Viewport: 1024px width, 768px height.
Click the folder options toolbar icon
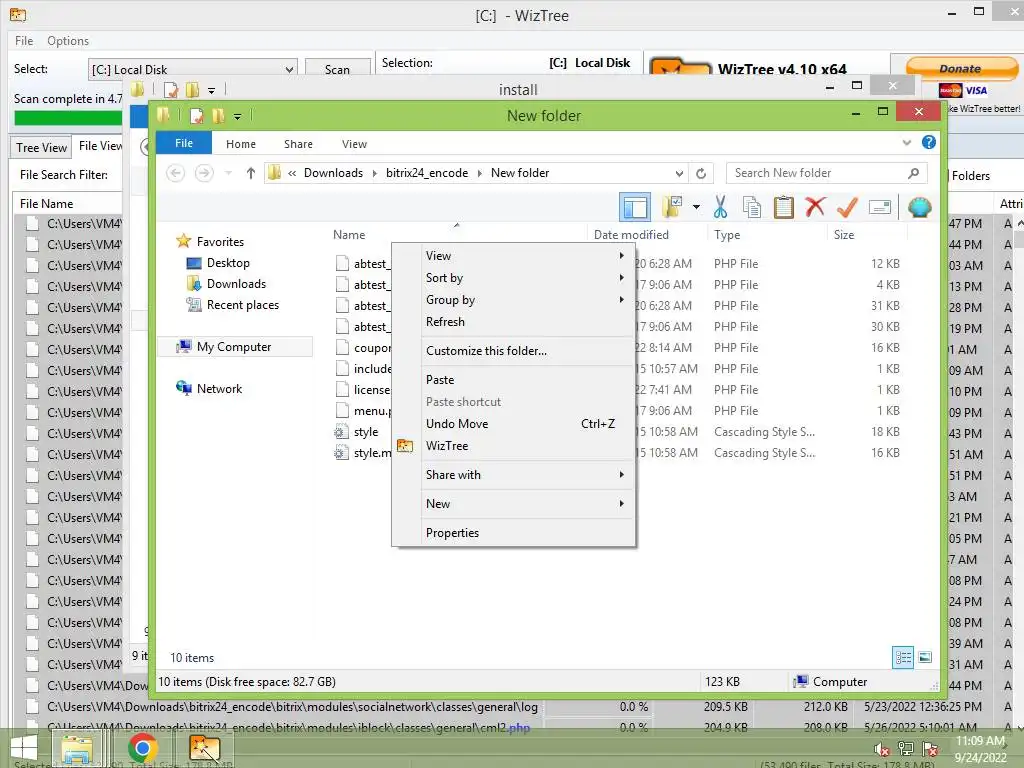pos(672,207)
